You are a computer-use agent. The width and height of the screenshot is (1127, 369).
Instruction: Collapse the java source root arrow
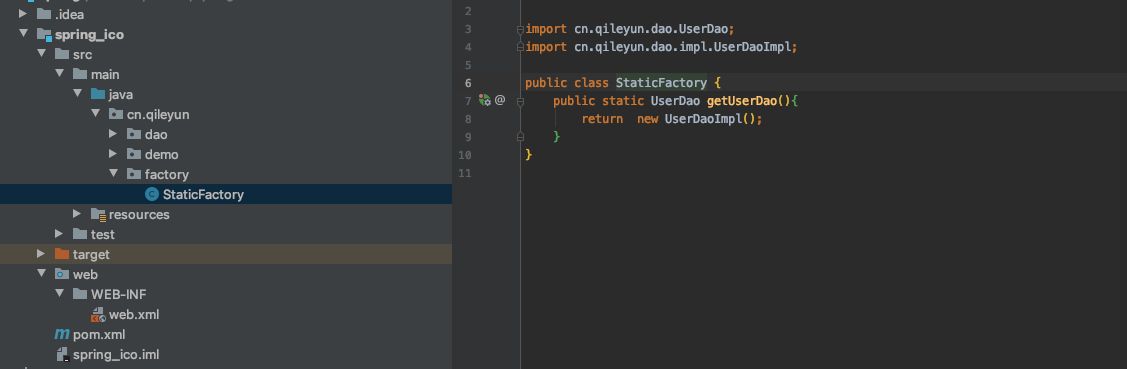(x=77, y=94)
